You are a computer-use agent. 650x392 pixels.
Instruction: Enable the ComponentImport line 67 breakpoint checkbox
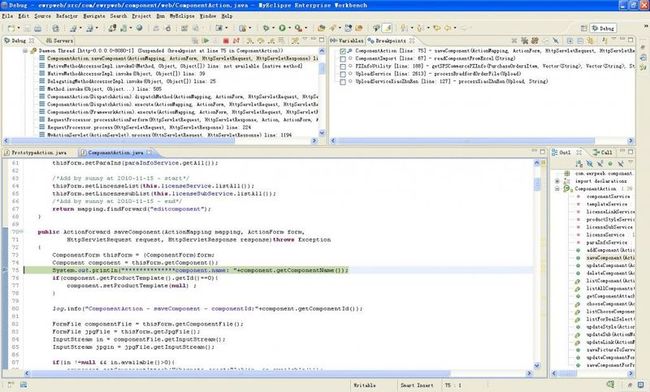[x=343, y=59]
